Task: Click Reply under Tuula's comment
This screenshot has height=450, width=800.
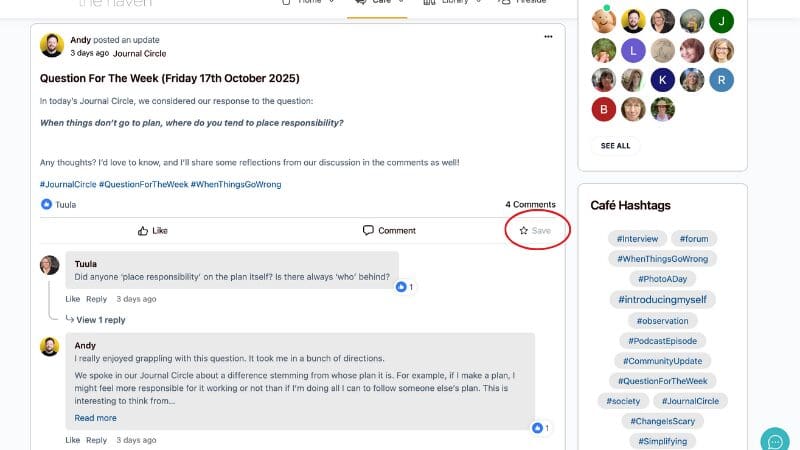Action: click(96, 299)
